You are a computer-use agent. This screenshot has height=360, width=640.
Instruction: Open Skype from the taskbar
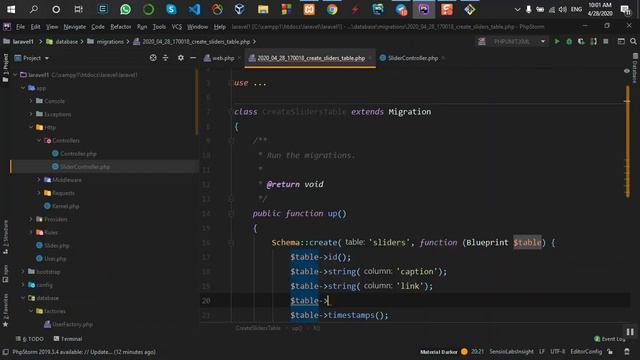point(171,9)
